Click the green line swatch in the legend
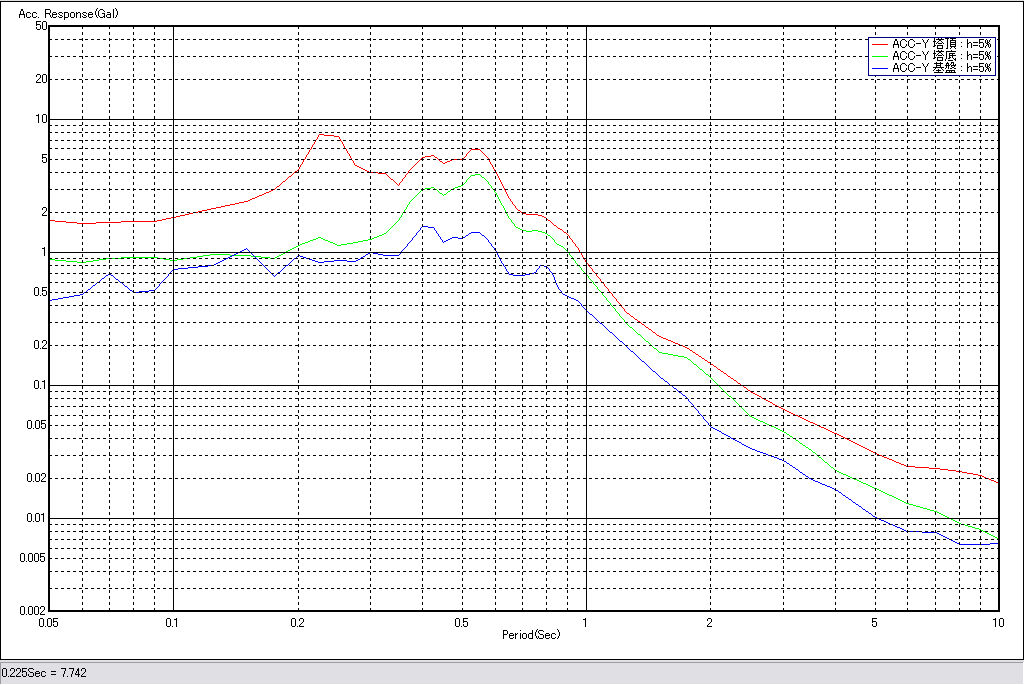 click(879, 56)
